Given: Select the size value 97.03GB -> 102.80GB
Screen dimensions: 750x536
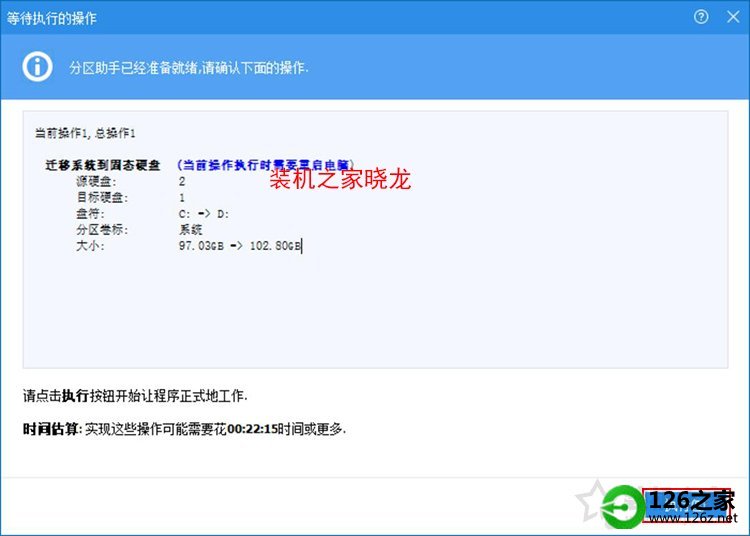Looking at the screenshot, I should coord(240,246).
